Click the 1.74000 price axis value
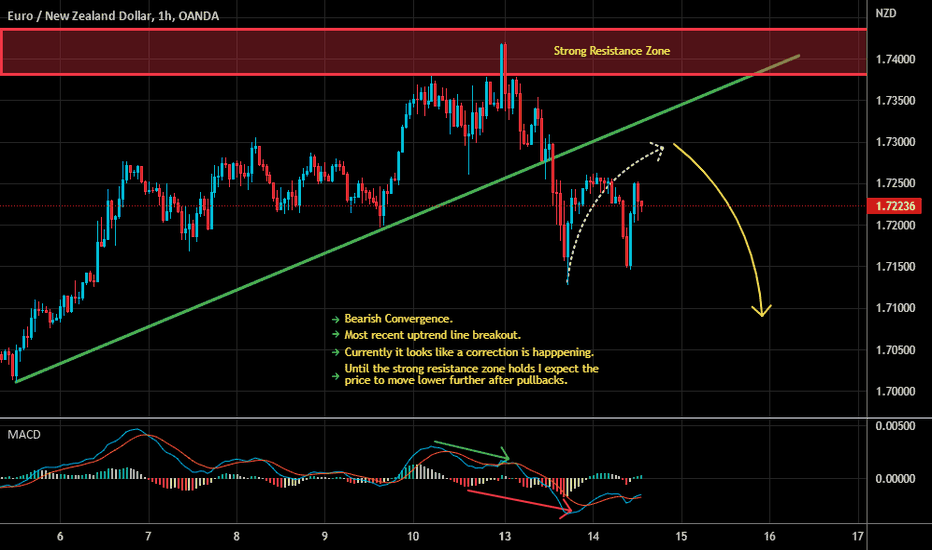This screenshot has width=932, height=550. (895, 59)
